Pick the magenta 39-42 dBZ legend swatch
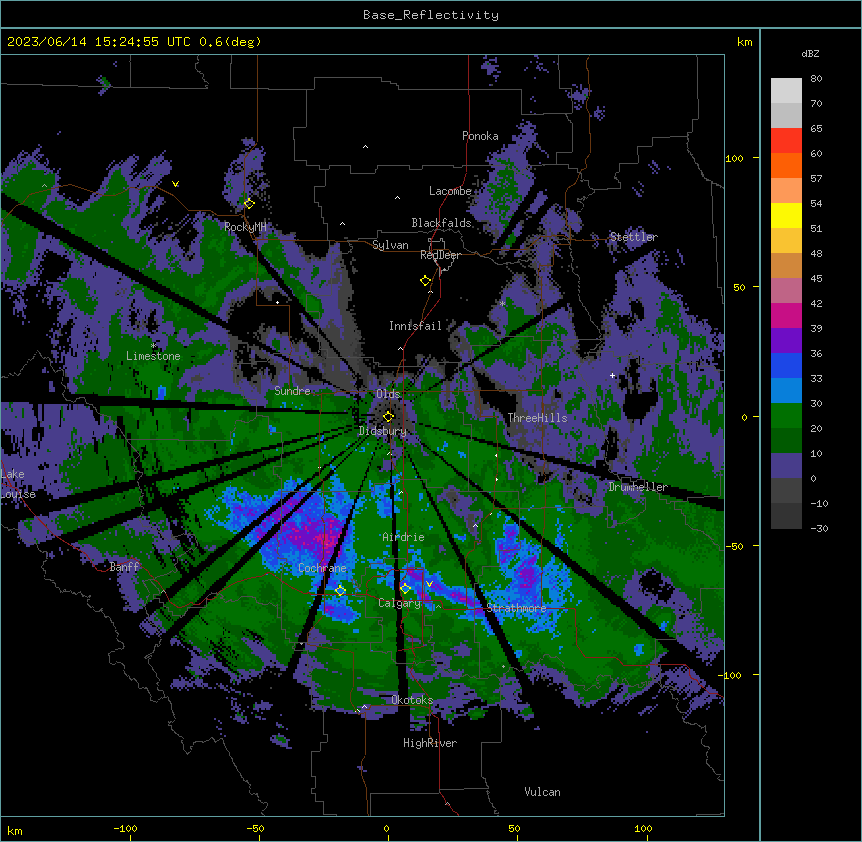Viewport: 862px width, 842px height. pyautogui.click(x=786, y=315)
